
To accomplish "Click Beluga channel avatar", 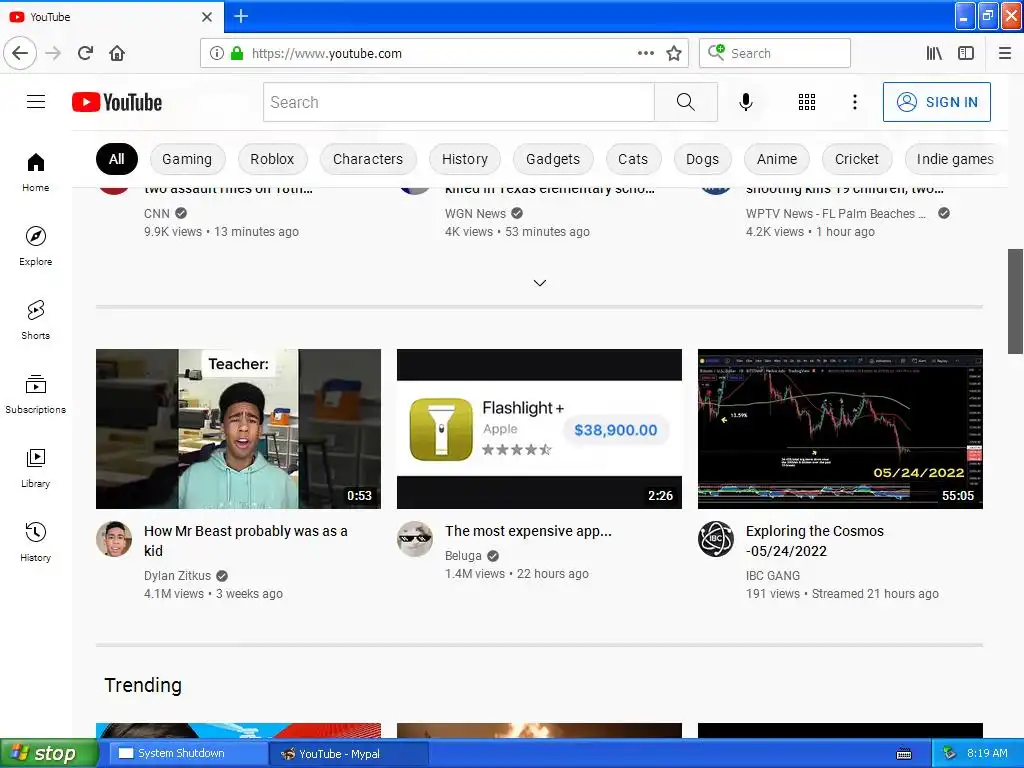I will coord(415,539).
